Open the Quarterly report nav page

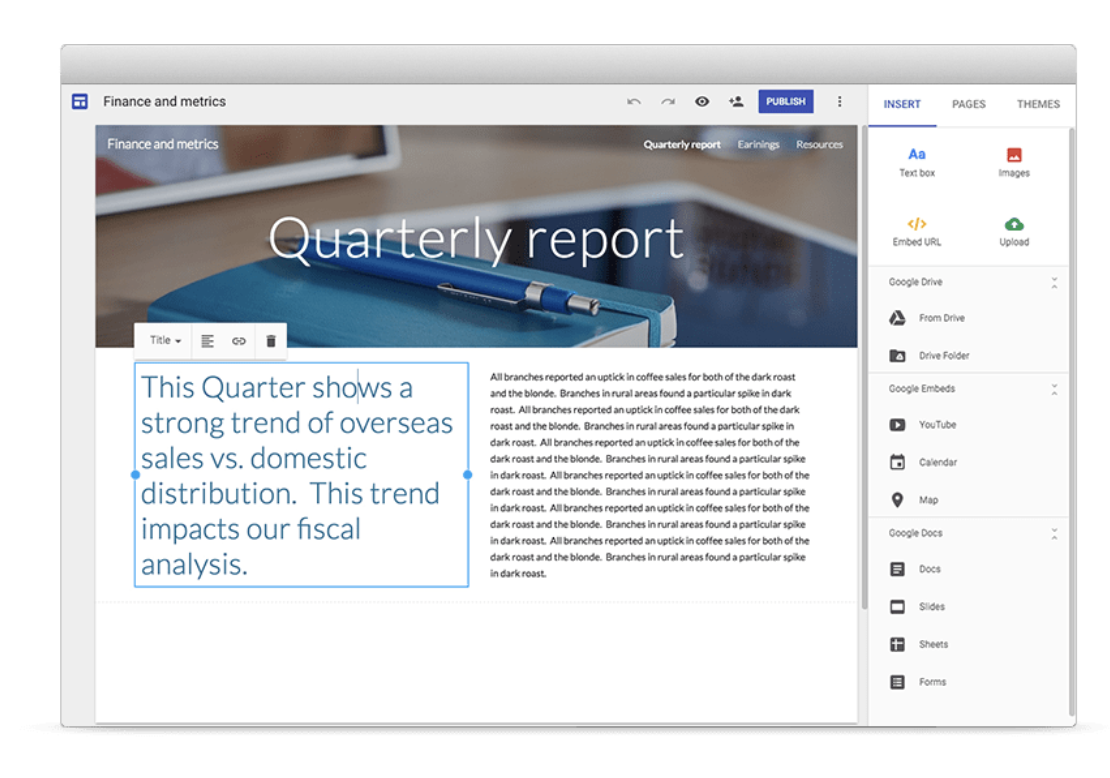682,144
